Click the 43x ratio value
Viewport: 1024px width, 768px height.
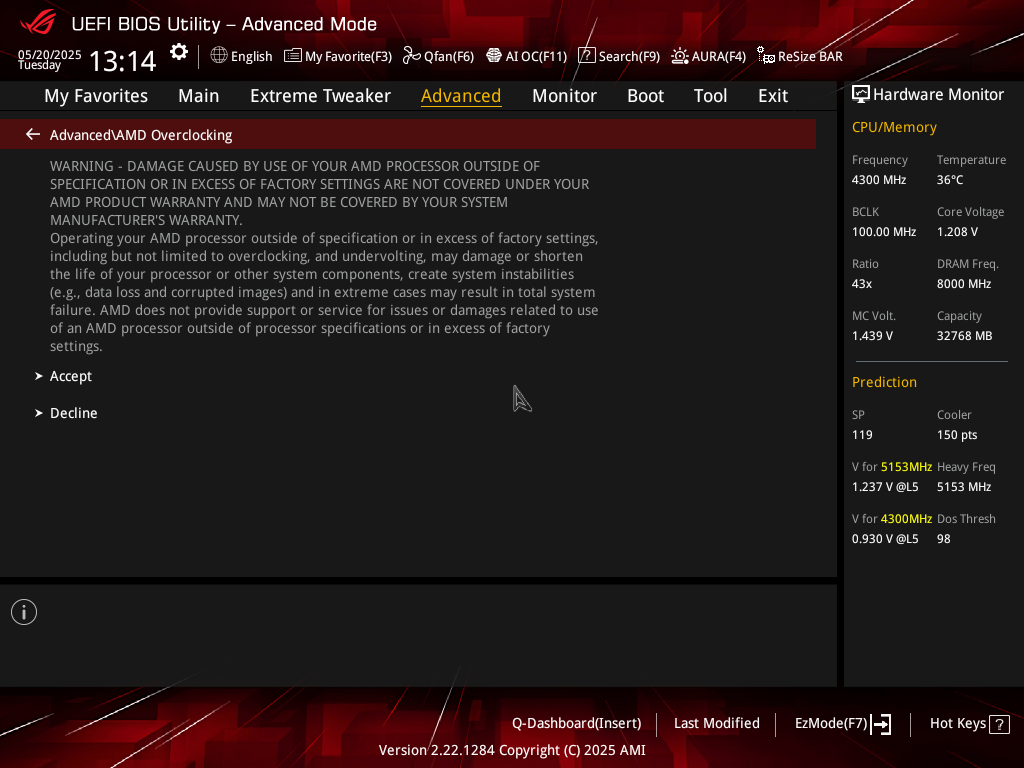(x=862, y=284)
